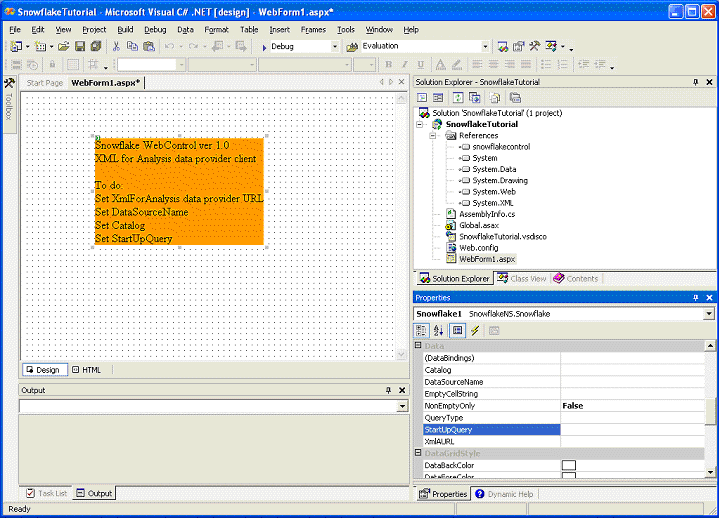The width and height of the screenshot is (719, 518).
Task: Show Events with the lightning bolt icon
Action: (x=475, y=331)
